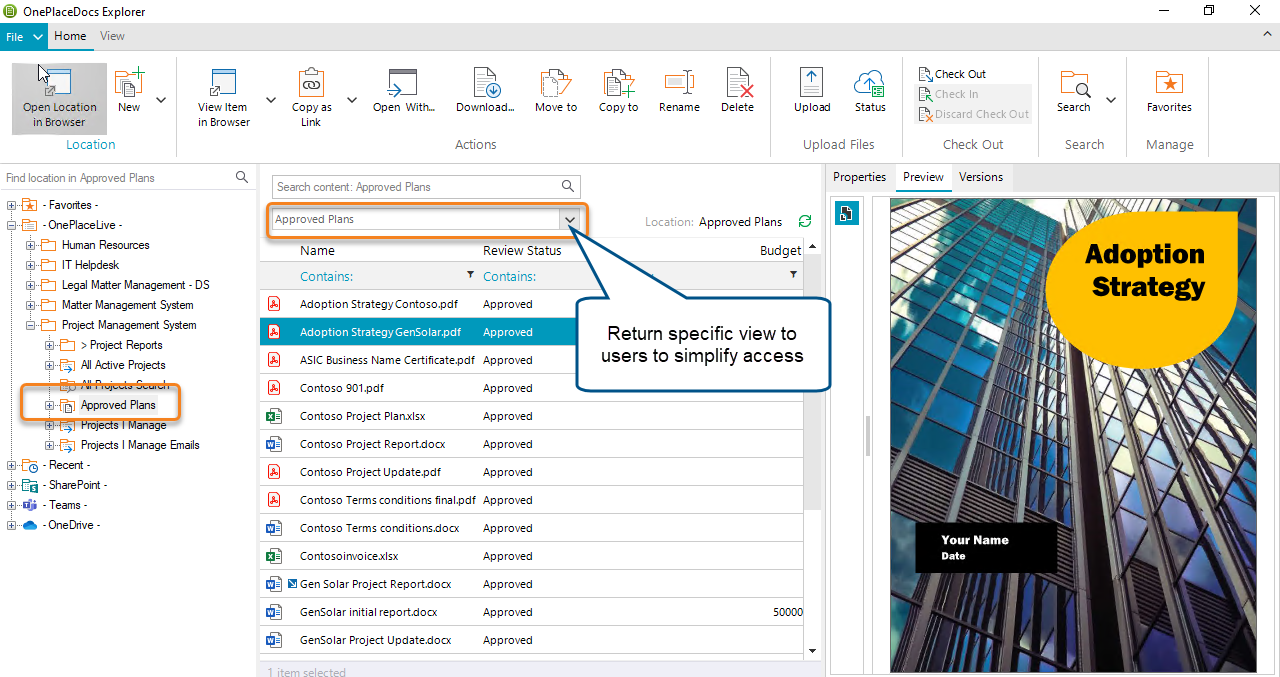
Task: Click the Check Out button
Action: (x=952, y=74)
